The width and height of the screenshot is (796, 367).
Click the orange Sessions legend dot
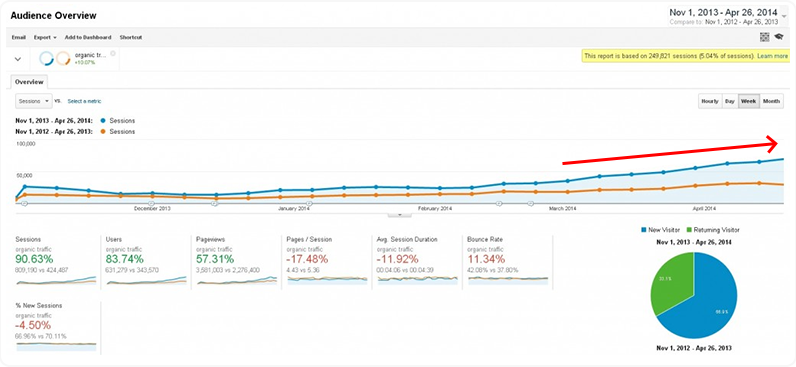click(103, 131)
